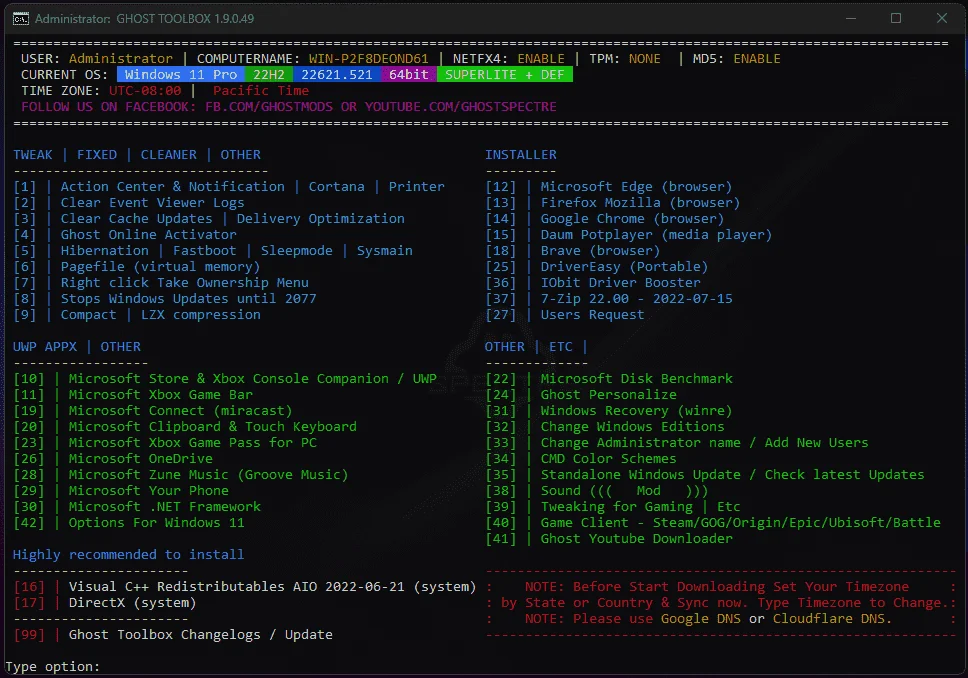Click the cmd icon in the title bar

point(20,19)
